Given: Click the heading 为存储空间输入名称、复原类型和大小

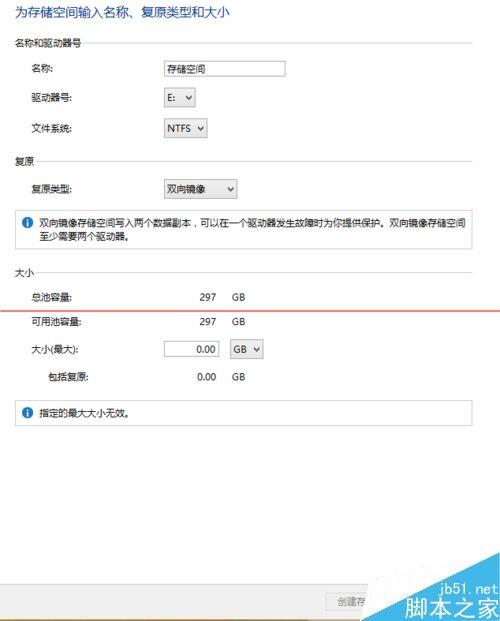Looking at the screenshot, I should 122,12.
